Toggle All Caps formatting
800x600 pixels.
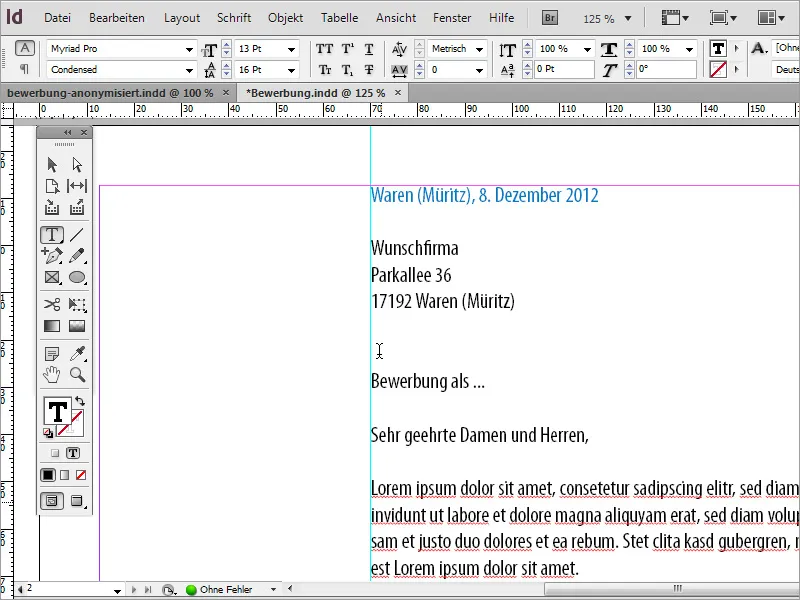(x=324, y=49)
